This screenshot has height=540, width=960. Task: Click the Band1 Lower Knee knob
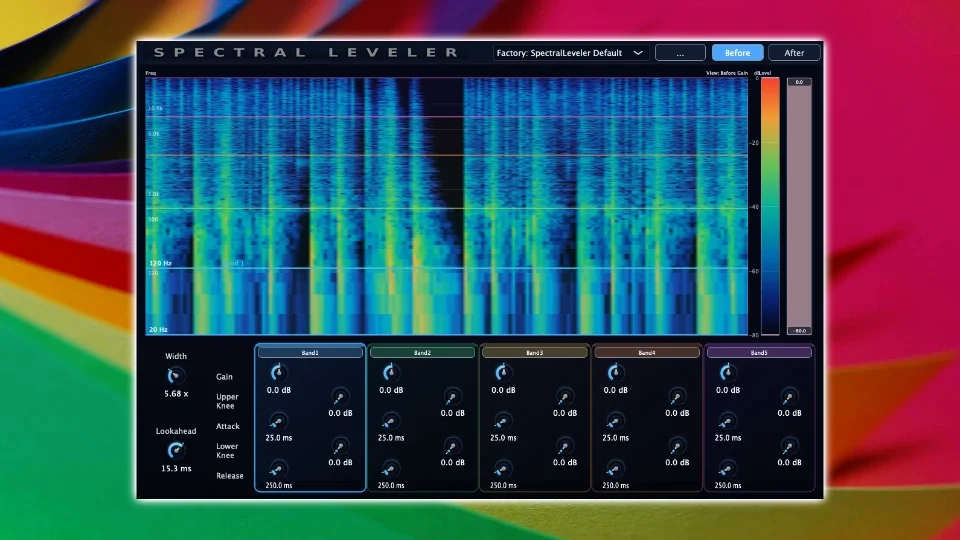[339, 446]
